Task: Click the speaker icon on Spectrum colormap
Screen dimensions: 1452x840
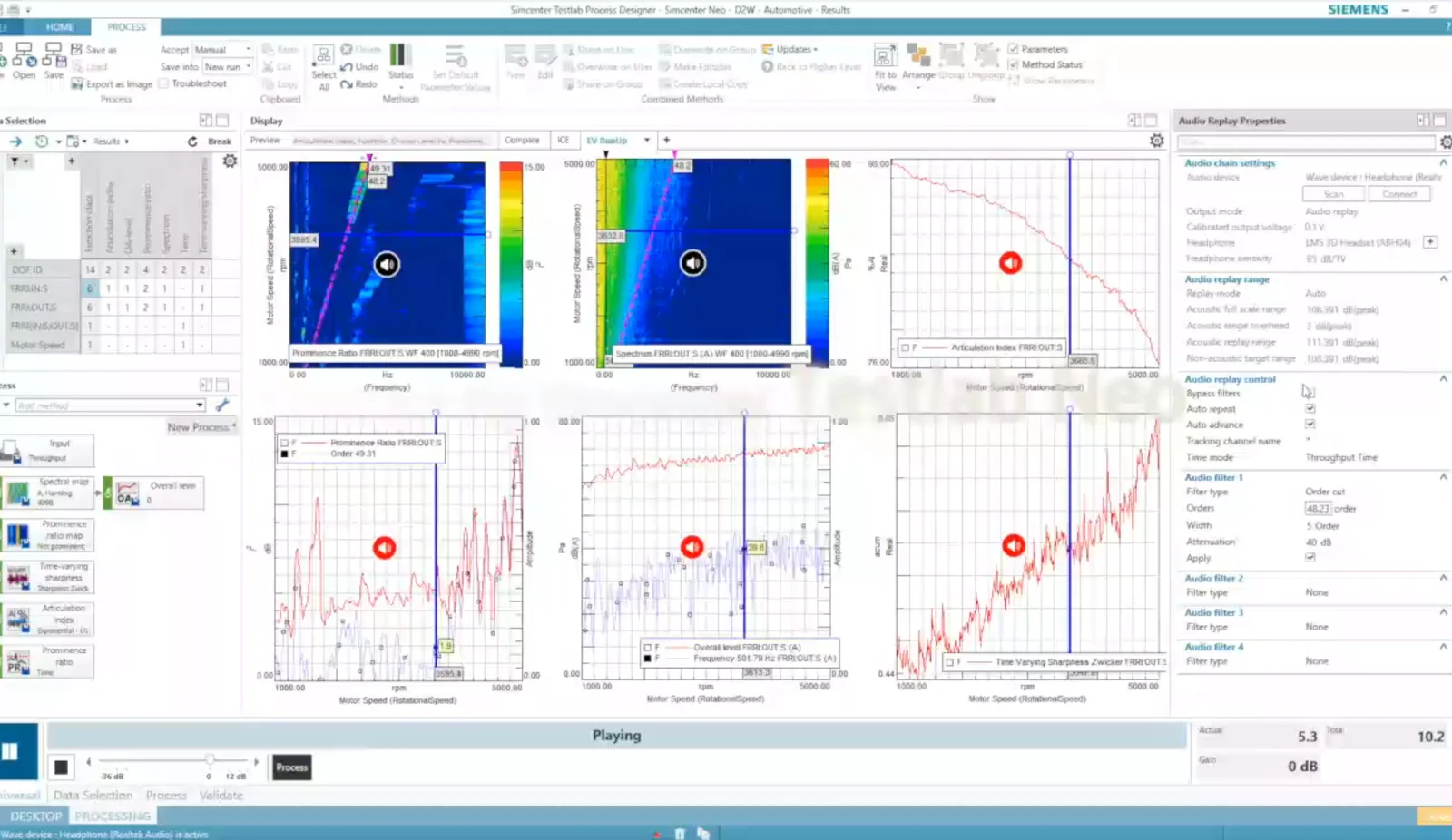Action: pos(692,263)
